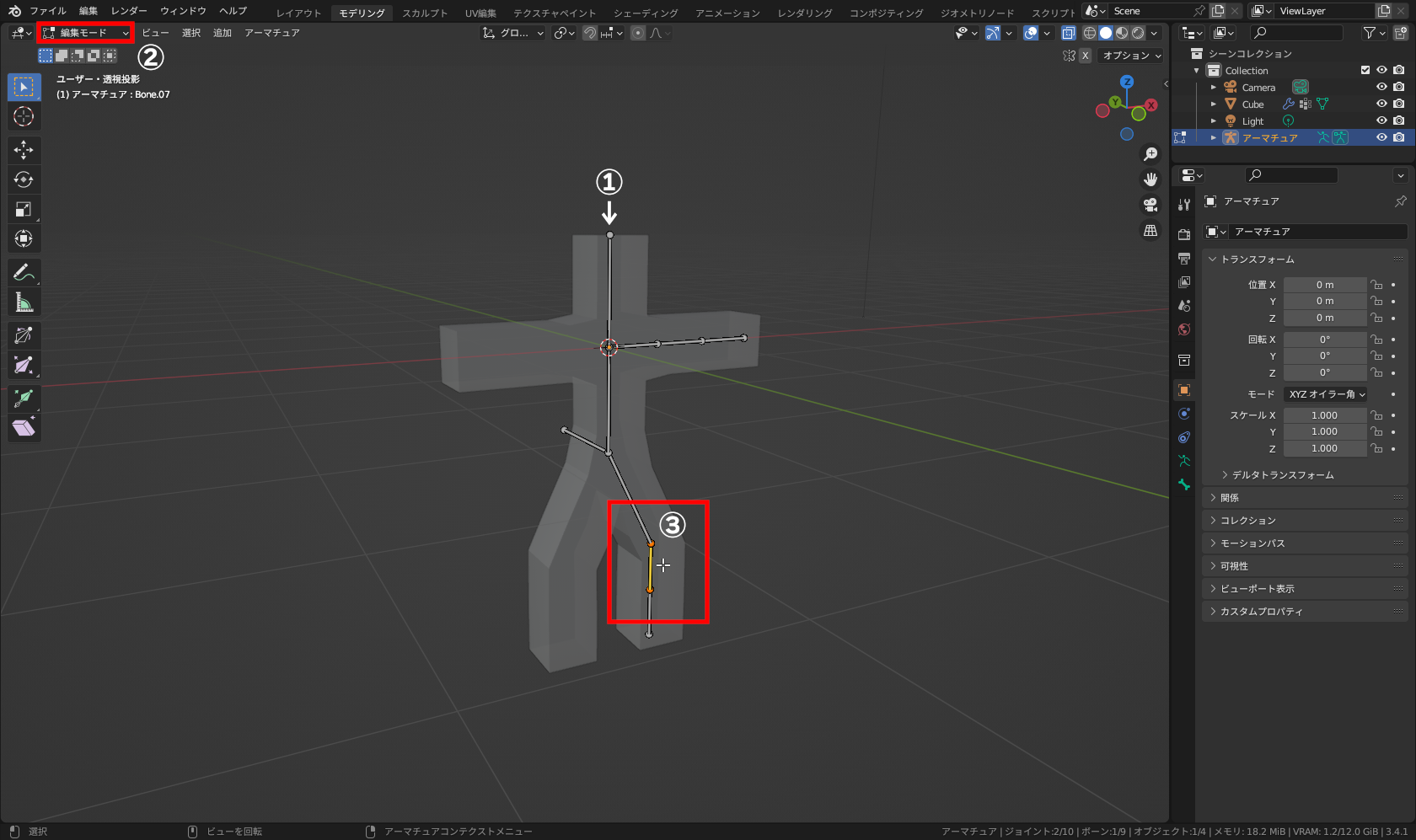Image resolution: width=1416 pixels, height=840 pixels.
Task: Open the ファイル menu
Action: (x=48, y=11)
